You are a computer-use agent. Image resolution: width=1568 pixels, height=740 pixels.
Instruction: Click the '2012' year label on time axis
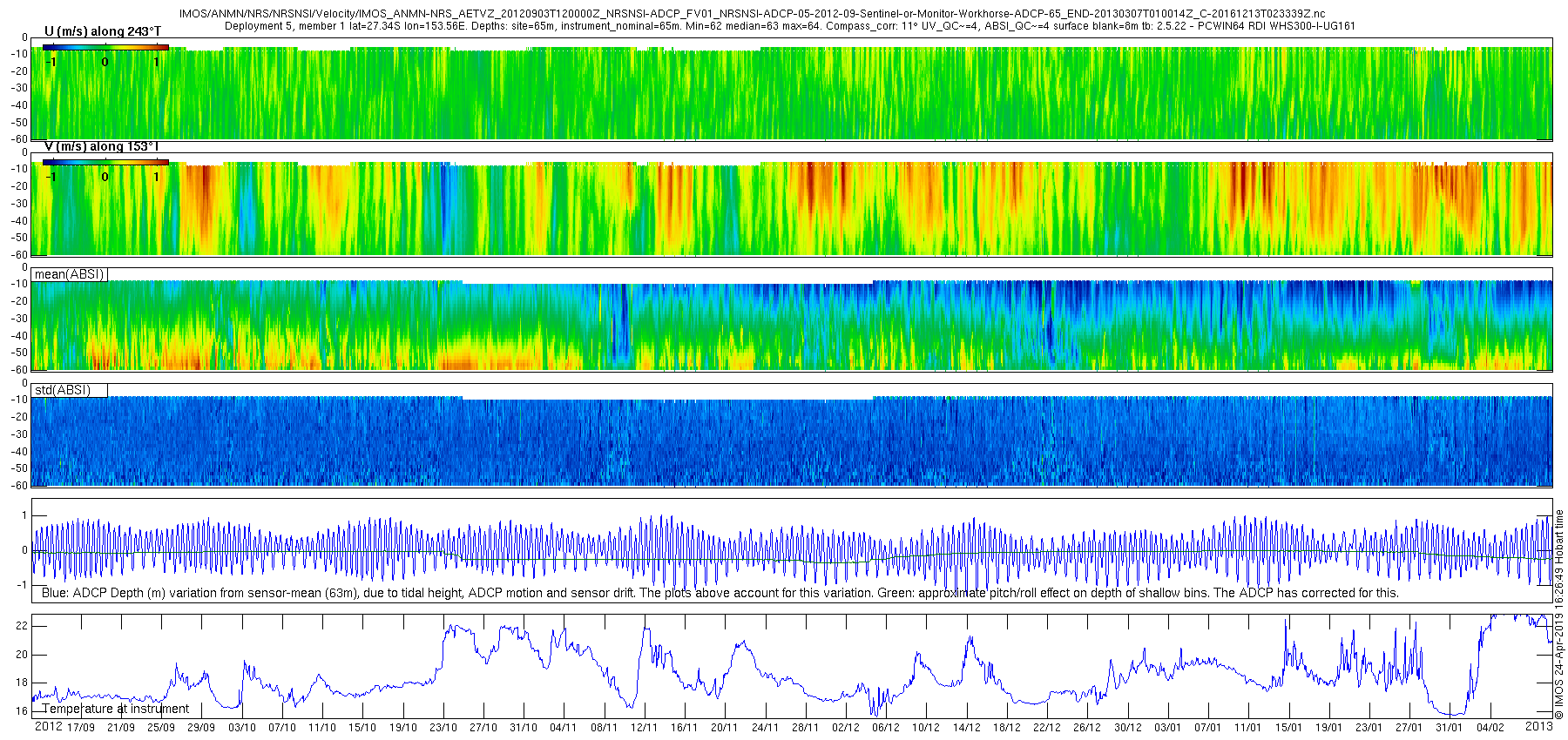48,727
